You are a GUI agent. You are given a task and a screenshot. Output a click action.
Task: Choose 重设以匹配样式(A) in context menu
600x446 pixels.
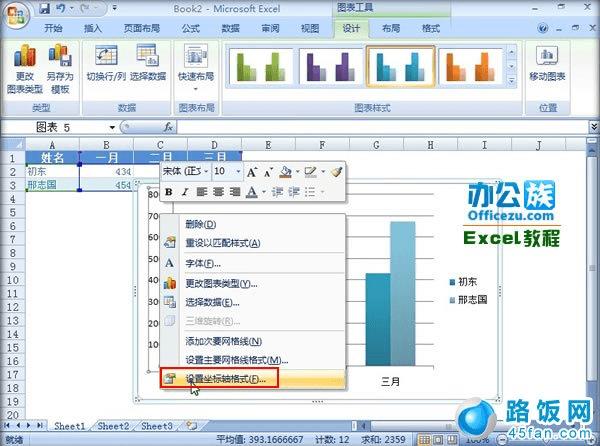(253, 243)
